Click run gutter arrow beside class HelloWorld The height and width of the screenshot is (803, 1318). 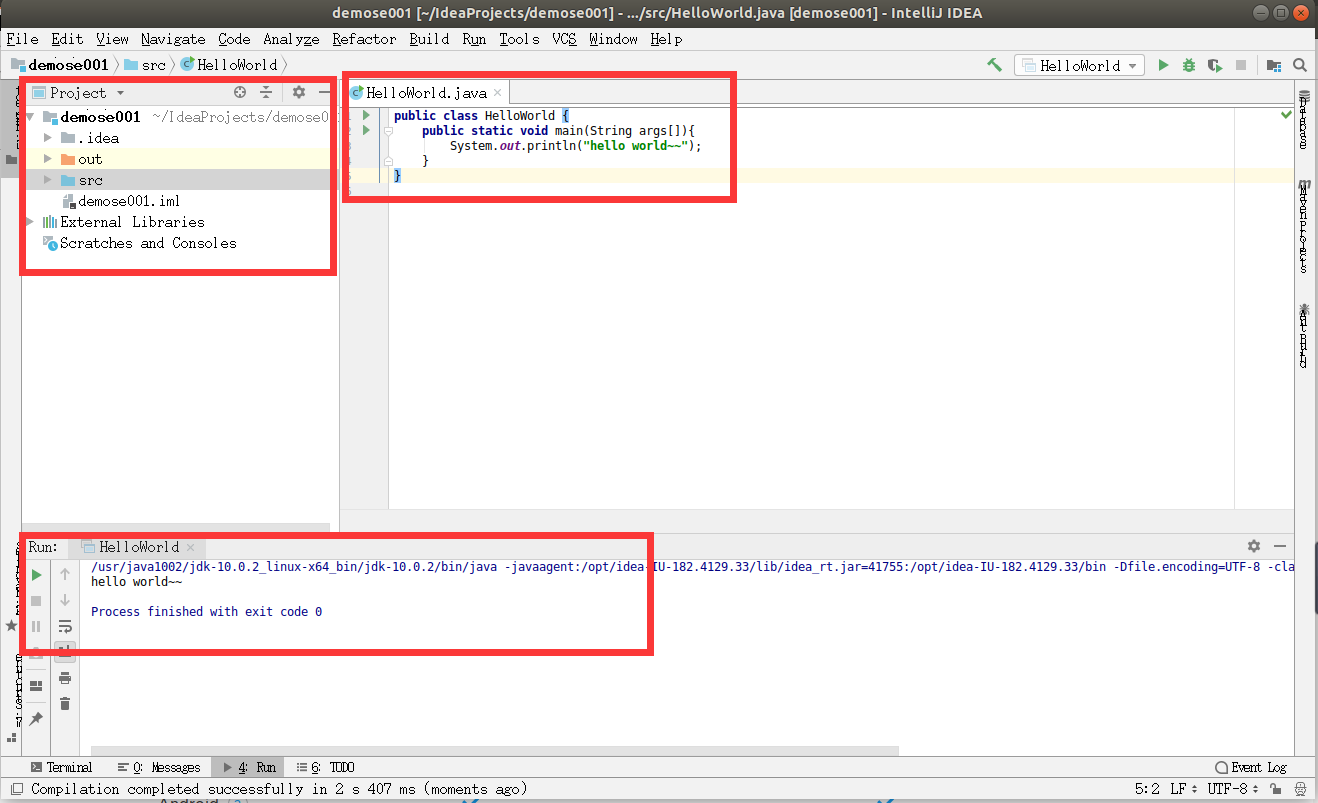click(x=366, y=116)
